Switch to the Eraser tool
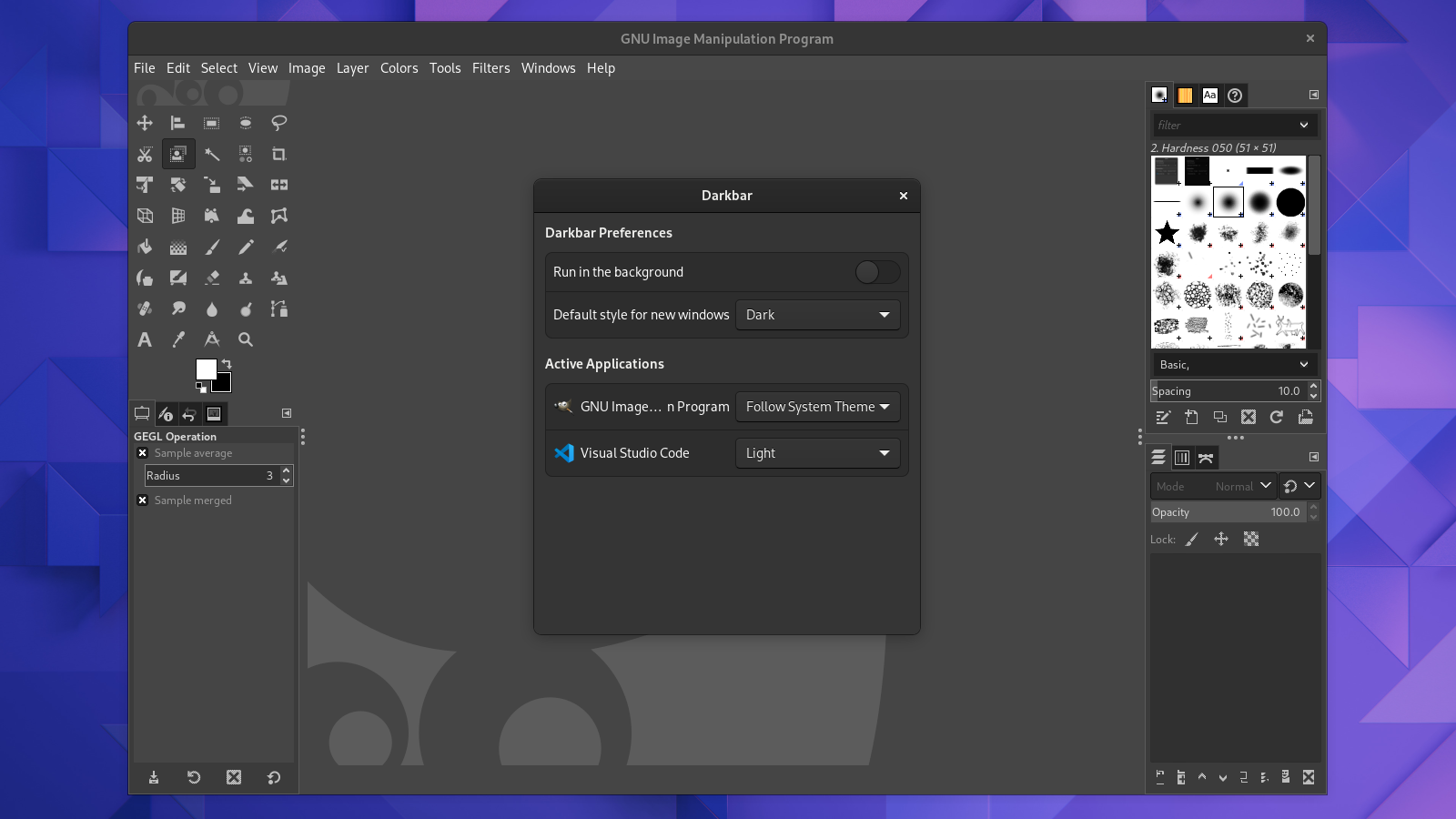This screenshot has height=819, width=1456. (x=212, y=278)
